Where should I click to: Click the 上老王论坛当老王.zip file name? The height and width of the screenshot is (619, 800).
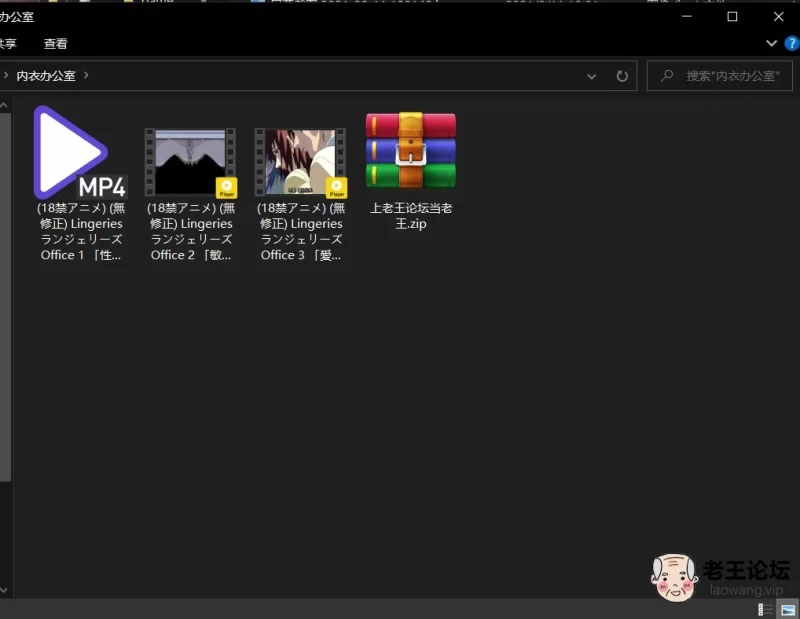click(x=411, y=216)
